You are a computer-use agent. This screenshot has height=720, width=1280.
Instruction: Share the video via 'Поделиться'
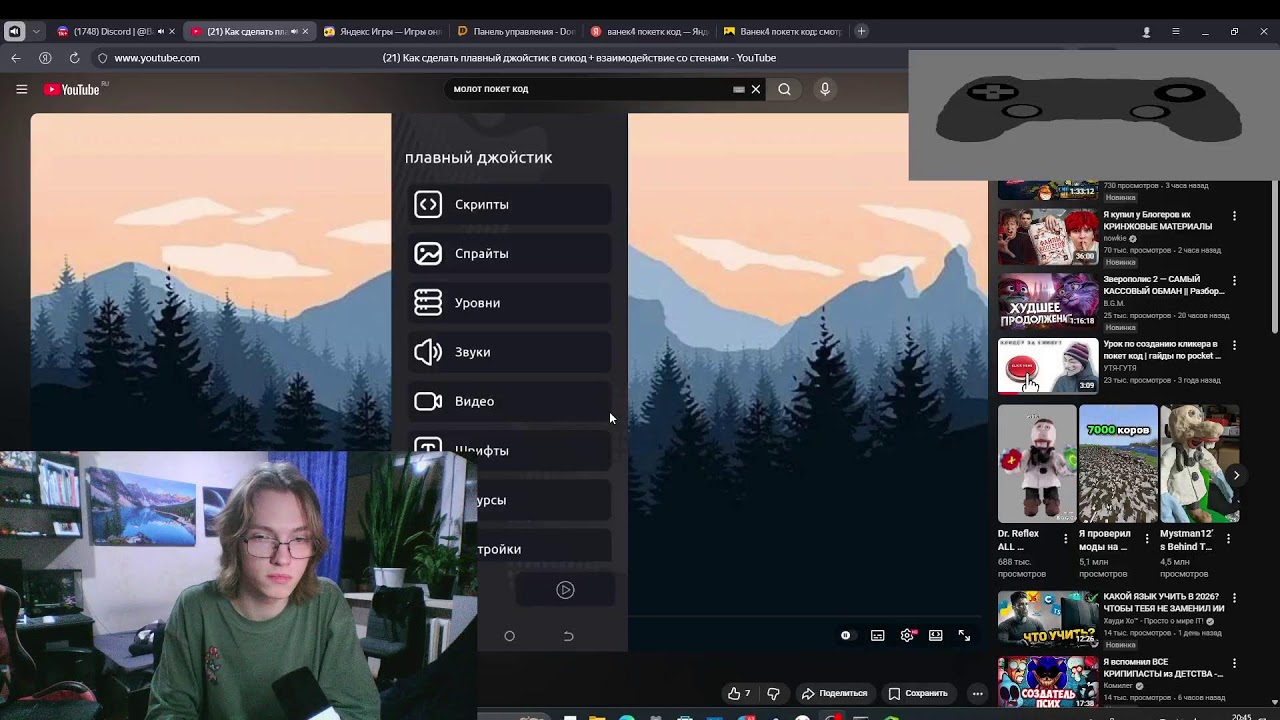click(834, 693)
